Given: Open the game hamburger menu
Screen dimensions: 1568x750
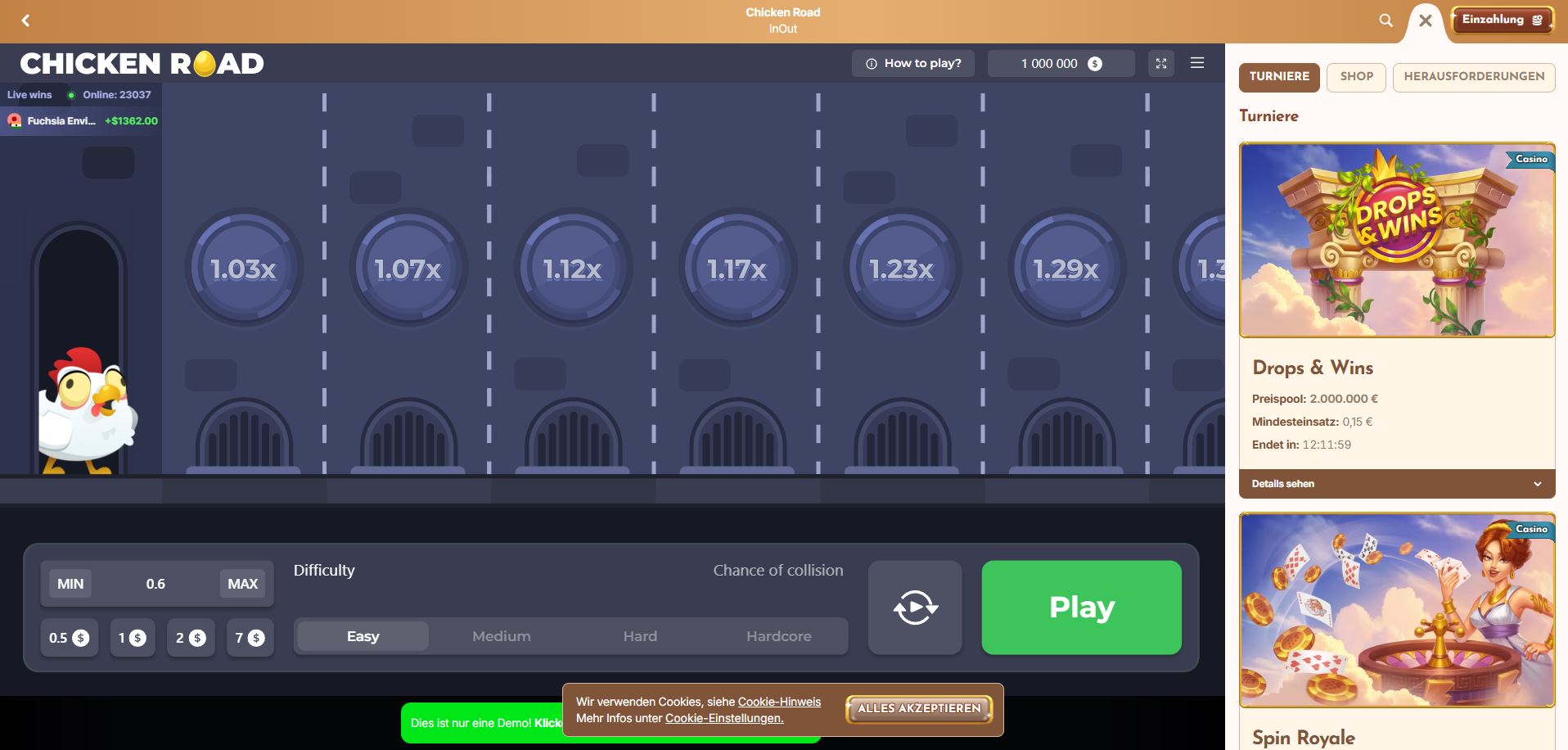Looking at the screenshot, I should (1196, 63).
